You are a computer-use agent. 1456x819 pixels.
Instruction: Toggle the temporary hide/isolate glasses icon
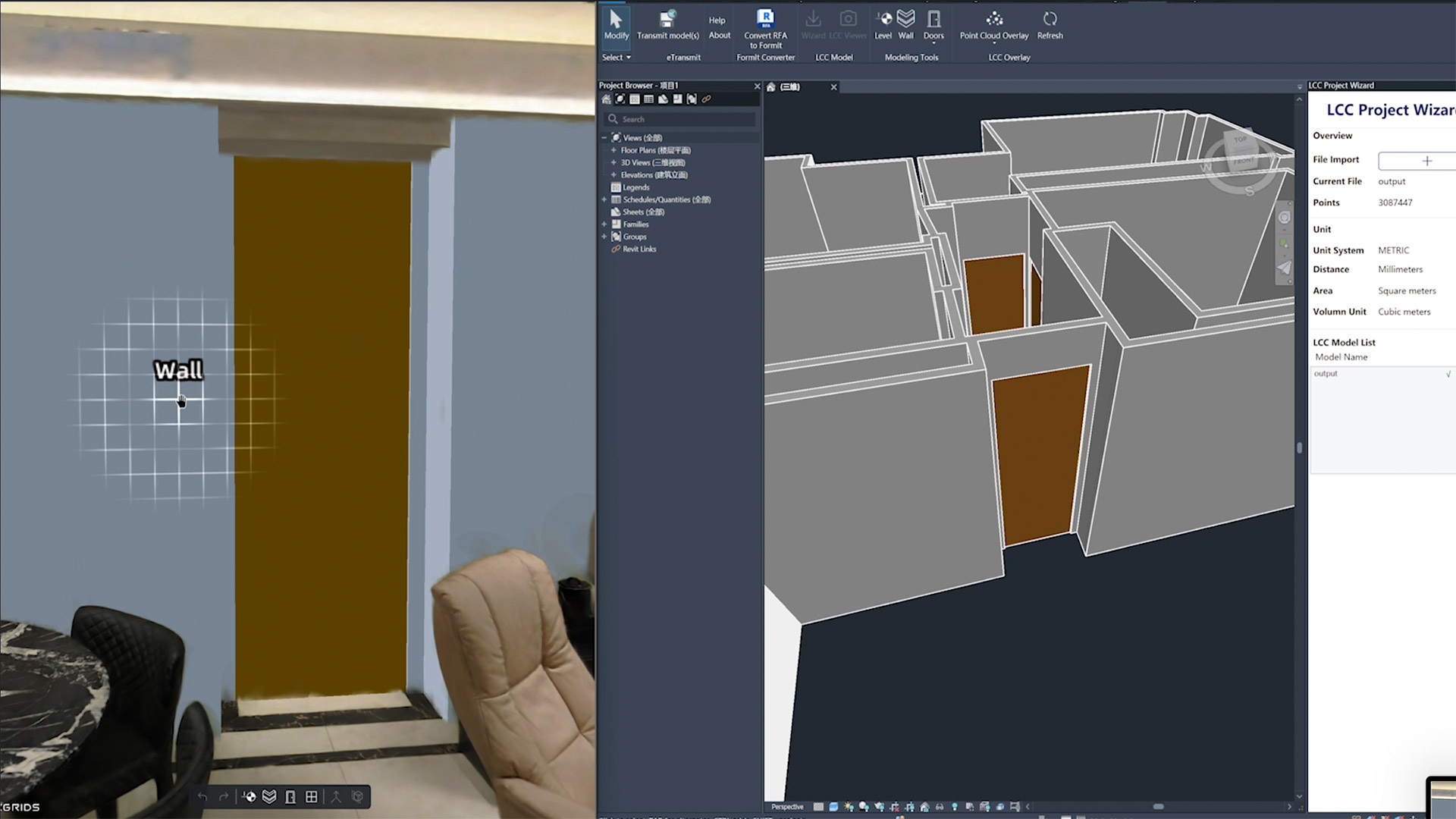[940, 806]
